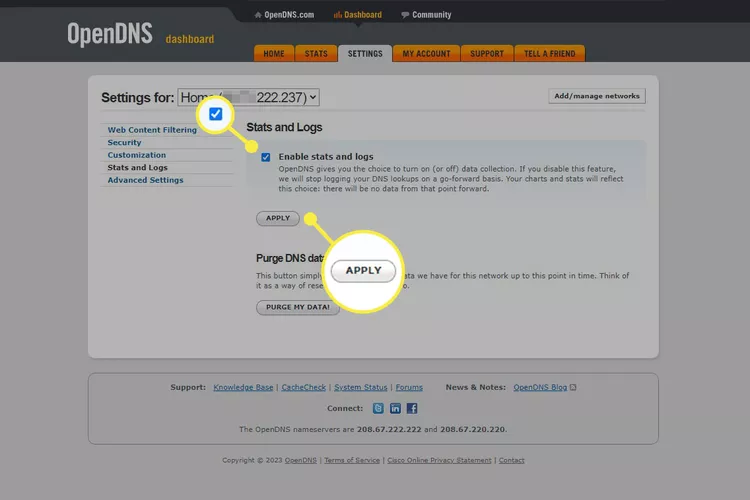Open Security settings section
Image resolution: width=750 pixels, height=500 pixels.
124,143
